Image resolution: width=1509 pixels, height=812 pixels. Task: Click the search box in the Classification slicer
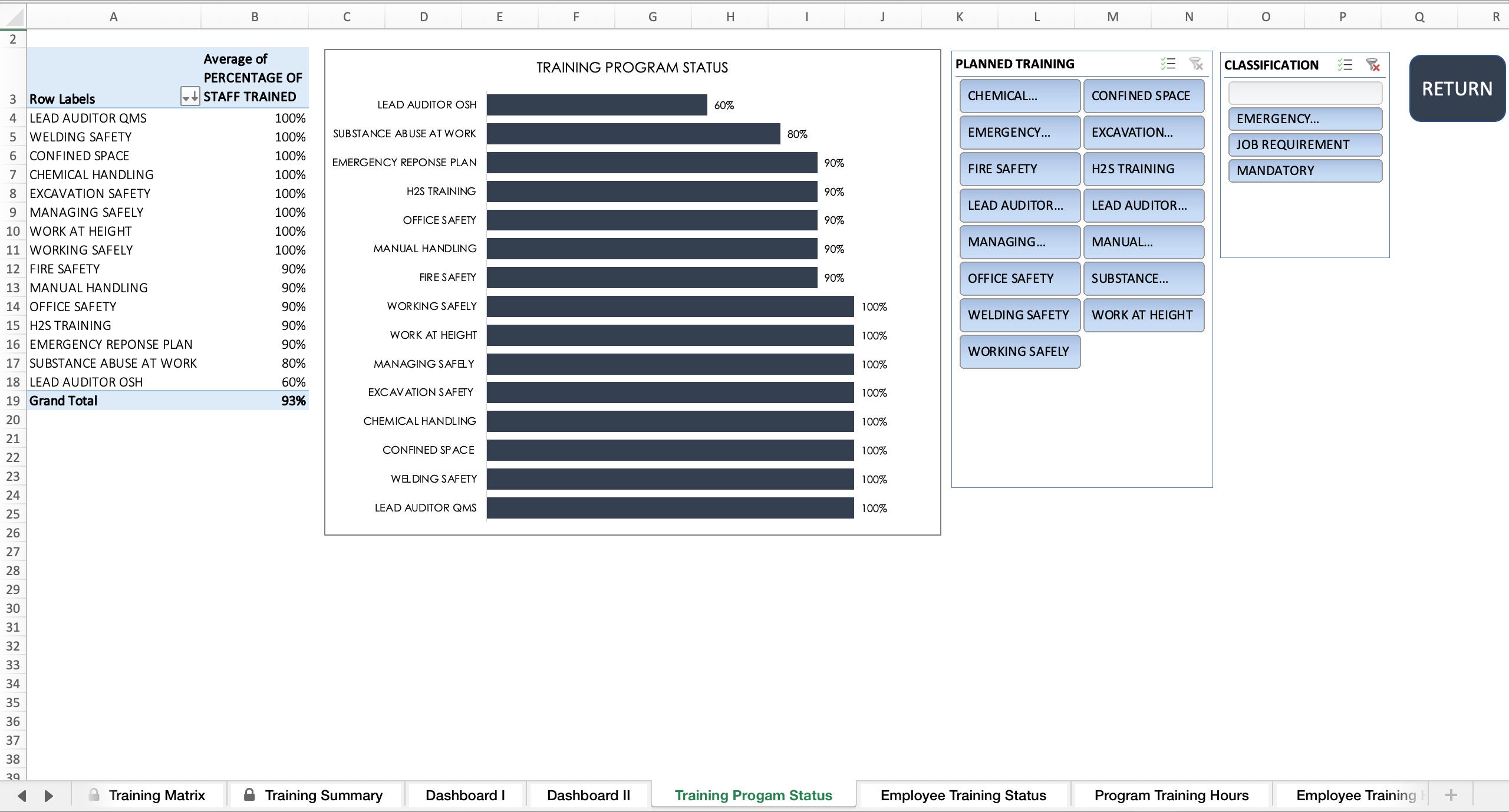click(1305, 93)
